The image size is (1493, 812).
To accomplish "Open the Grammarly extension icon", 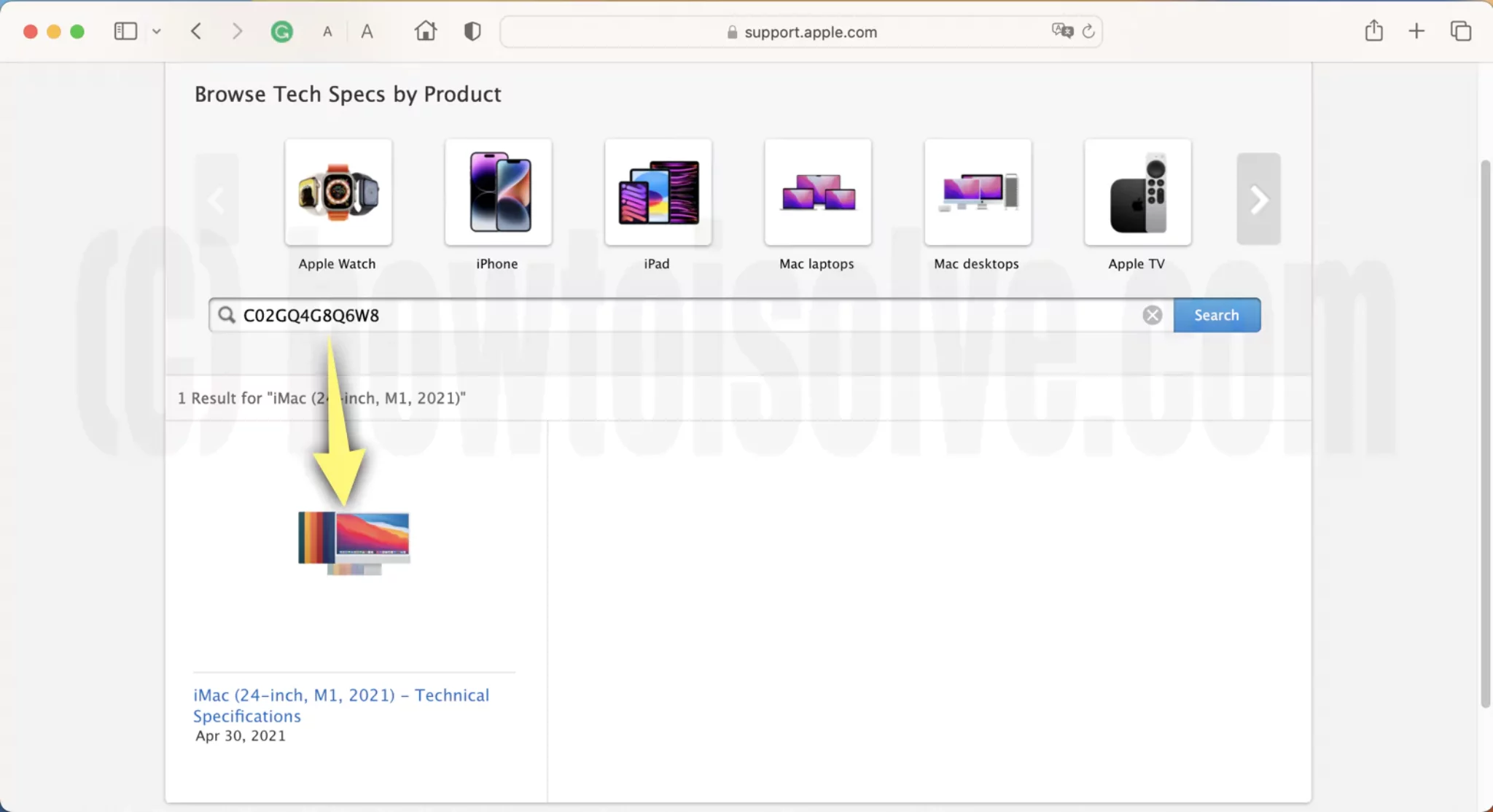I will coord(282,31).
